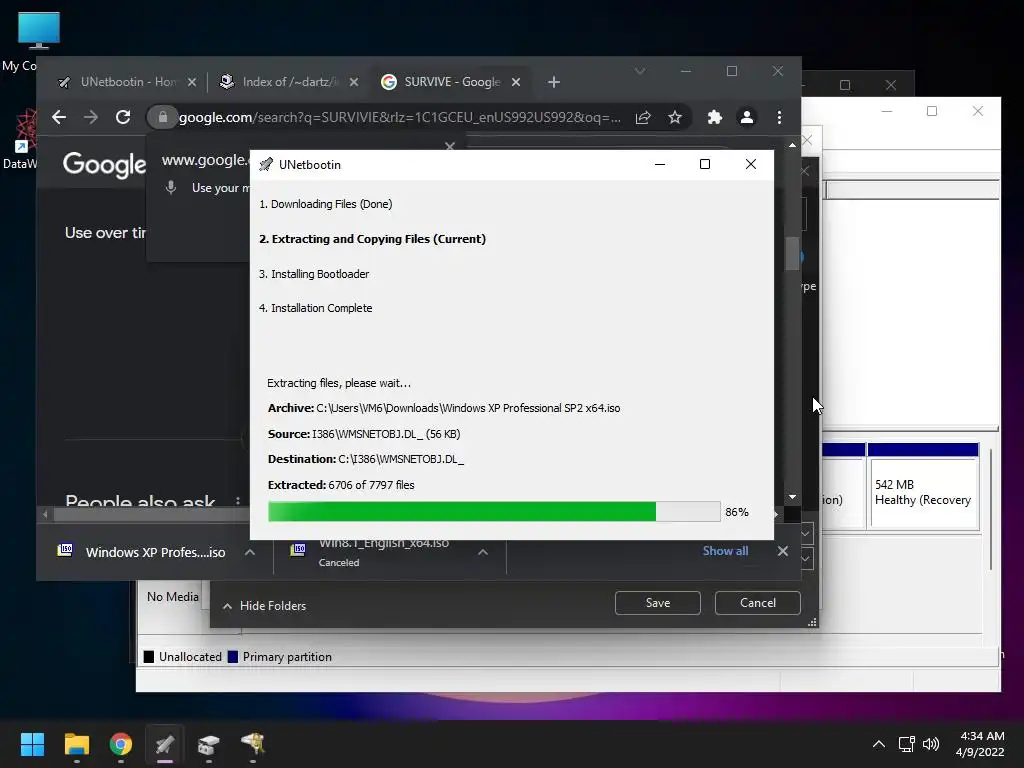Share this page using share icon
Viewport: 1024px width, 768px height.
pyautogui.click(x=643, y=117)
